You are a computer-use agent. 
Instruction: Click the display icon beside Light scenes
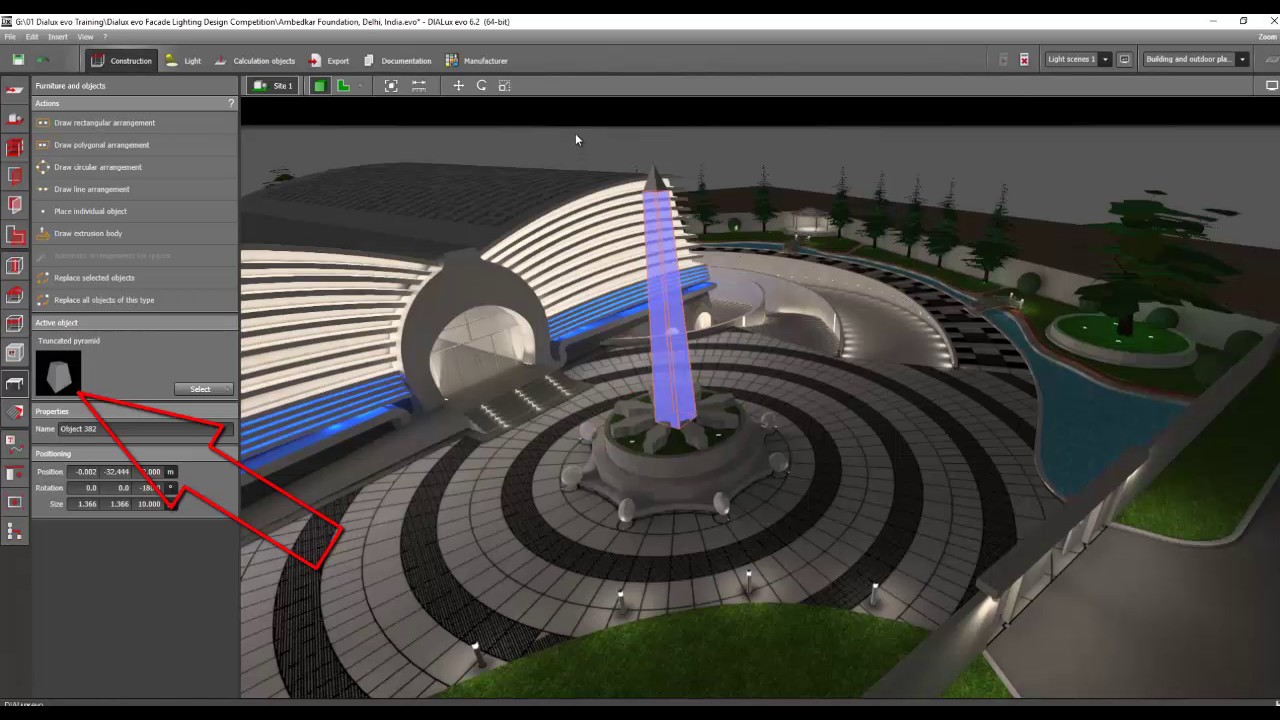coord(1124,59)
